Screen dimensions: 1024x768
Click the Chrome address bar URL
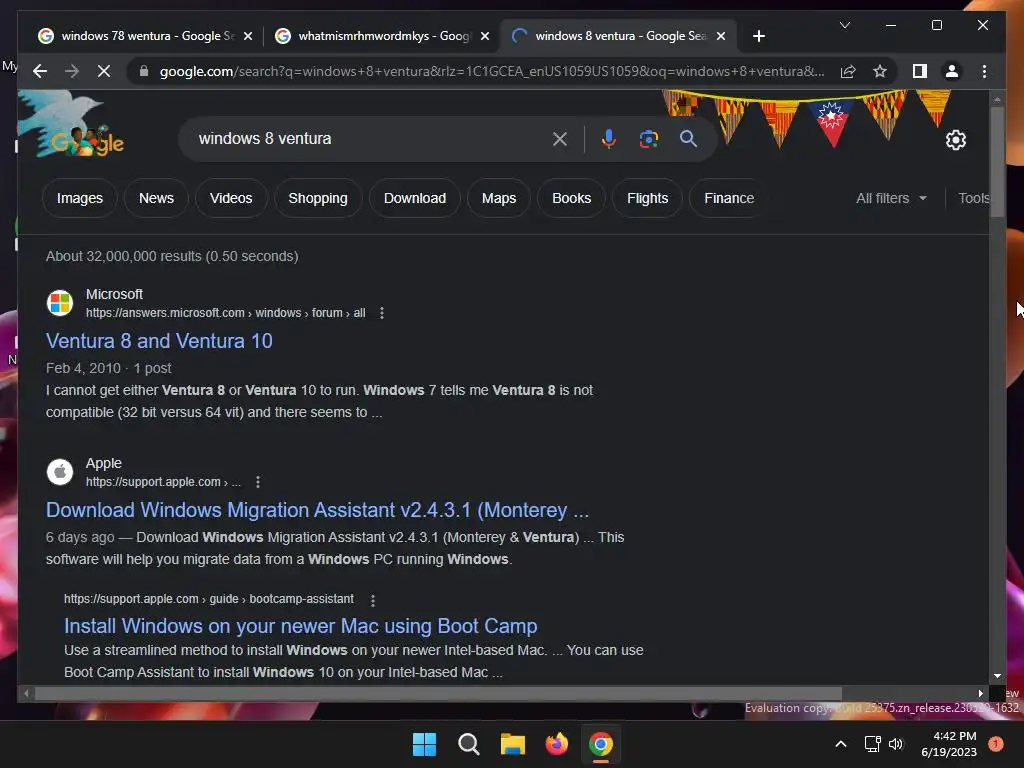click(492, 71)
